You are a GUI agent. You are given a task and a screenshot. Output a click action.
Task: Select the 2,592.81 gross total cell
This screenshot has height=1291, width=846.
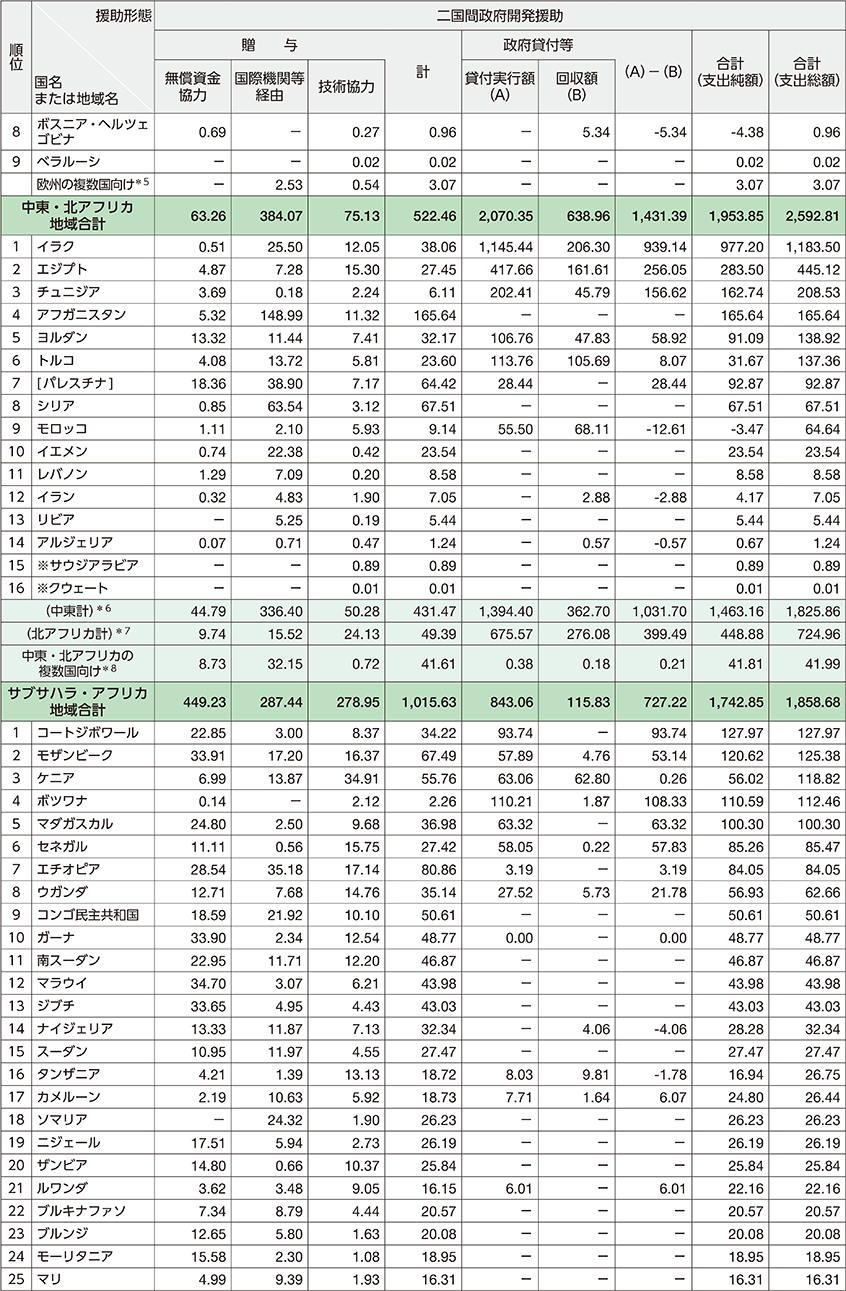click(x=806, y=215)
